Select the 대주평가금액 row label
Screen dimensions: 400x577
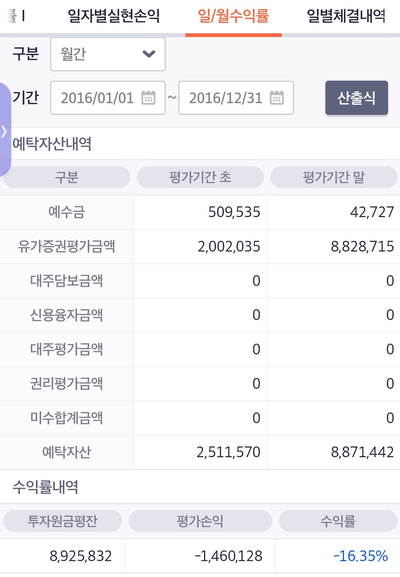[67, 349]
